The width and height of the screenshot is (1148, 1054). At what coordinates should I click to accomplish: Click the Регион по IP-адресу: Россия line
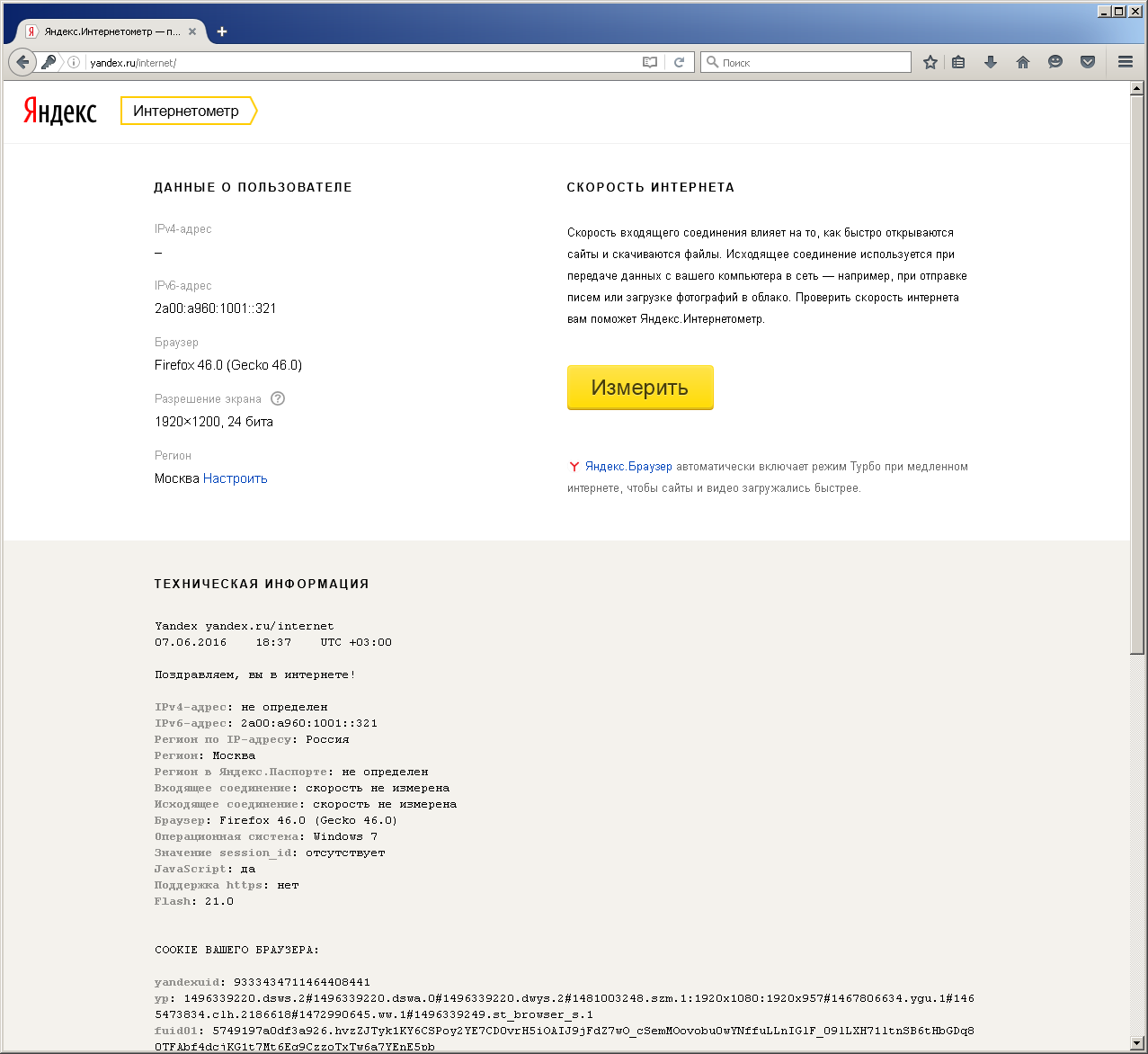[x=252, y=739]
